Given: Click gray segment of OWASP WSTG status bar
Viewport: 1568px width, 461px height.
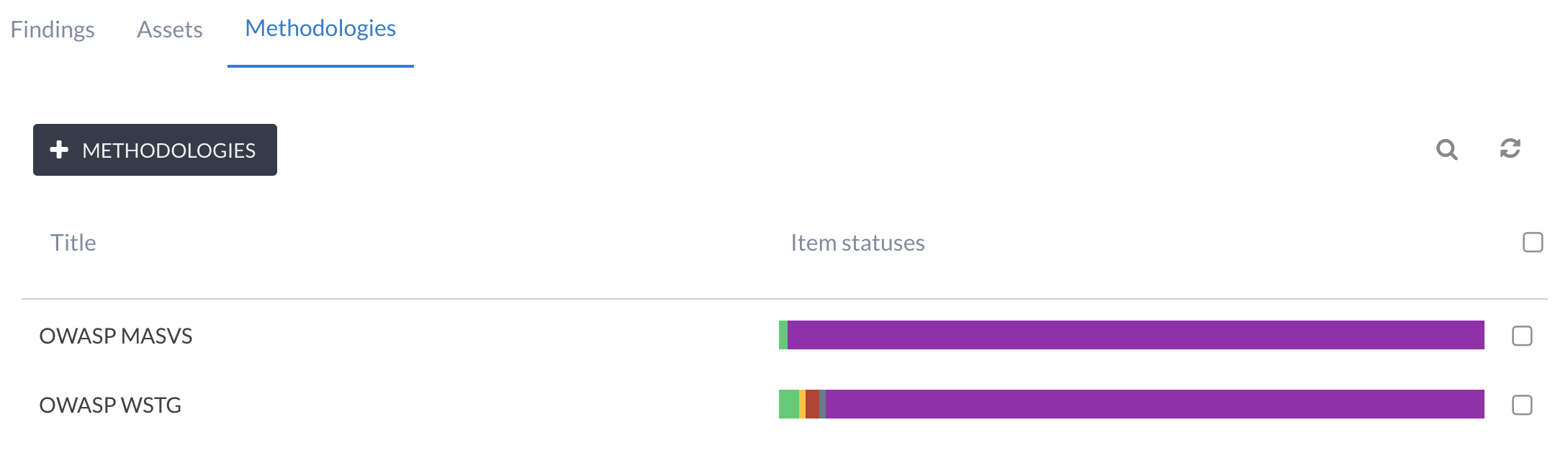Looking at the screenshot, I should click(822, 404).
